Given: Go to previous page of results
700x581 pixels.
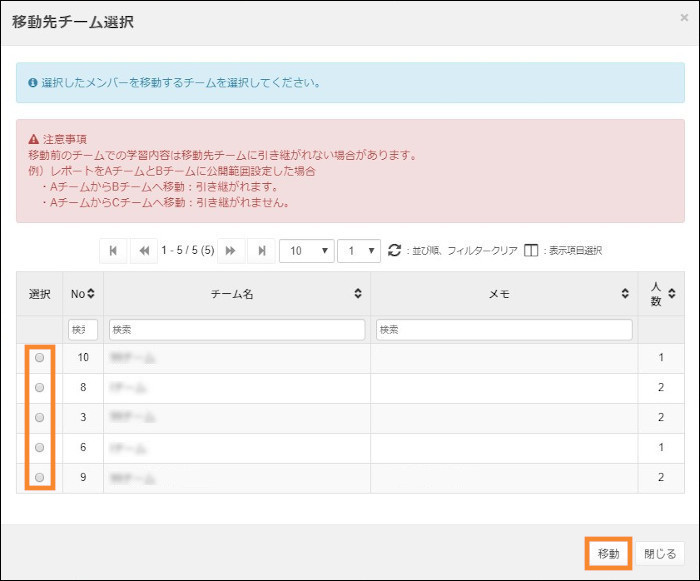Looking at the screenshot, I should 145,251.
